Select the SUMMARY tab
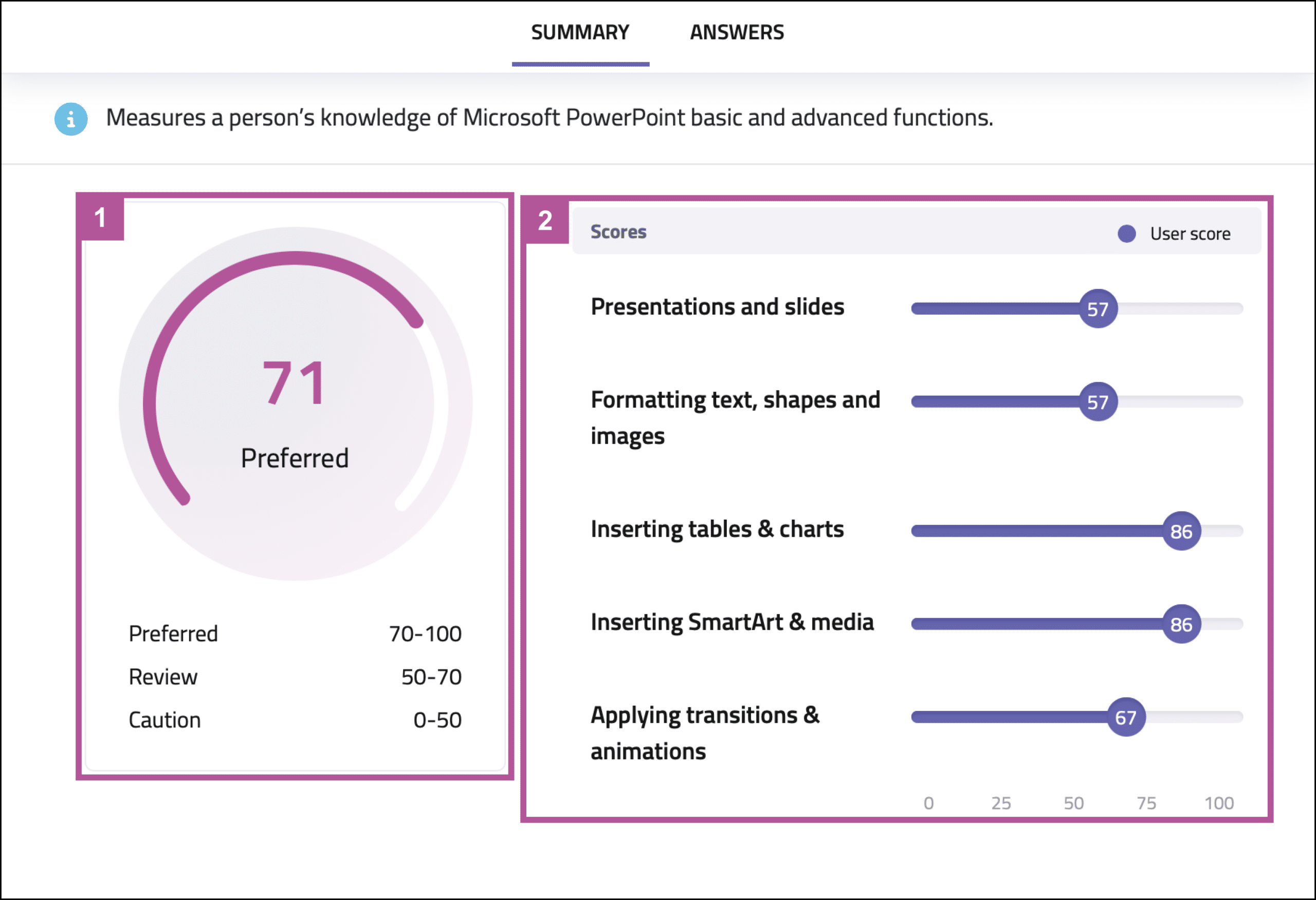The image size is (1316, 900). [580, 32]
